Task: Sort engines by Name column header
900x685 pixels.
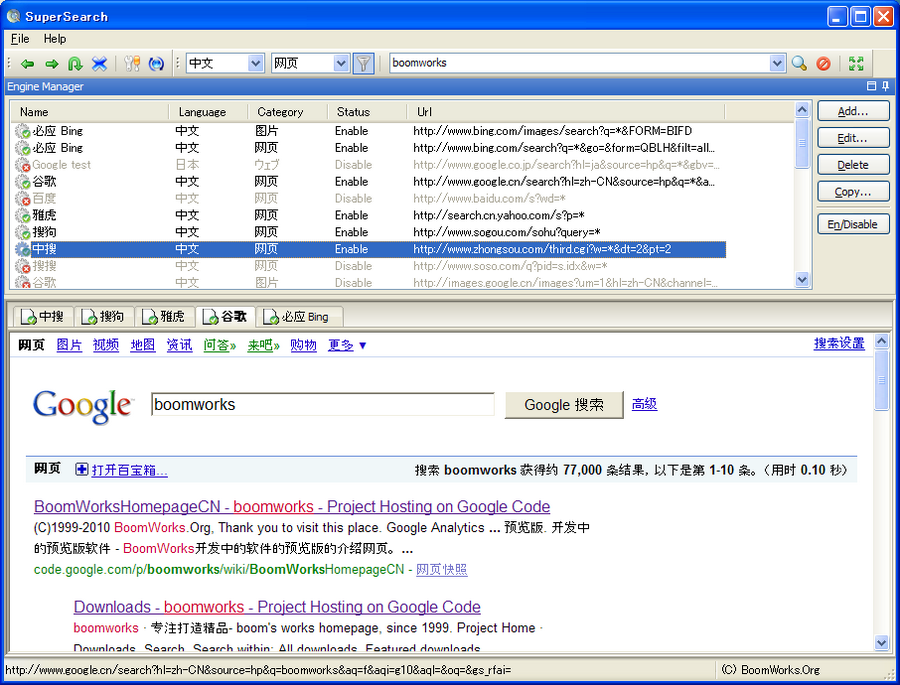Action: 90,112
